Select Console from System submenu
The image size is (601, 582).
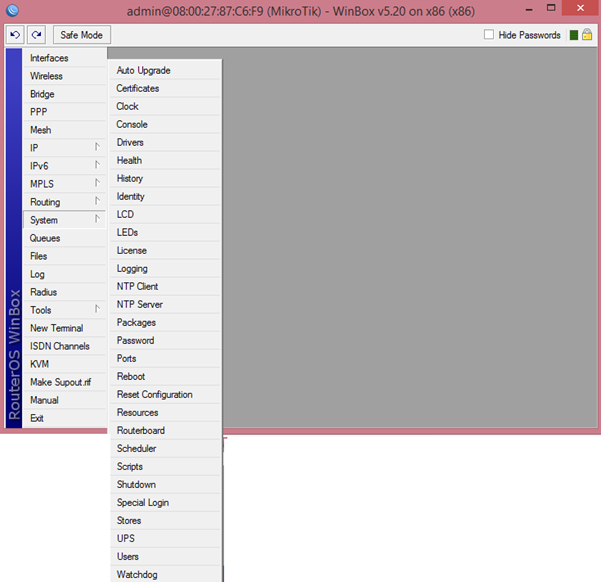coord(165,124)
